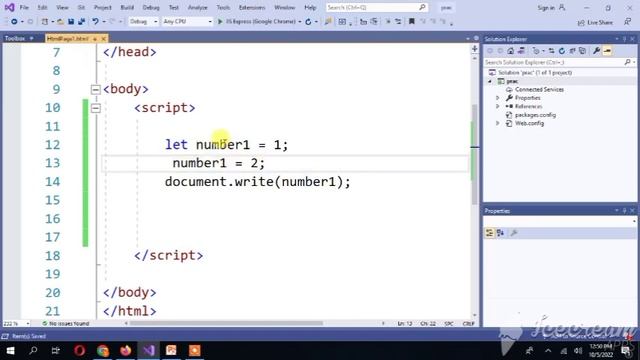640x360 pixels.
Task: Open the Build menu
Action: coord(127,7)
